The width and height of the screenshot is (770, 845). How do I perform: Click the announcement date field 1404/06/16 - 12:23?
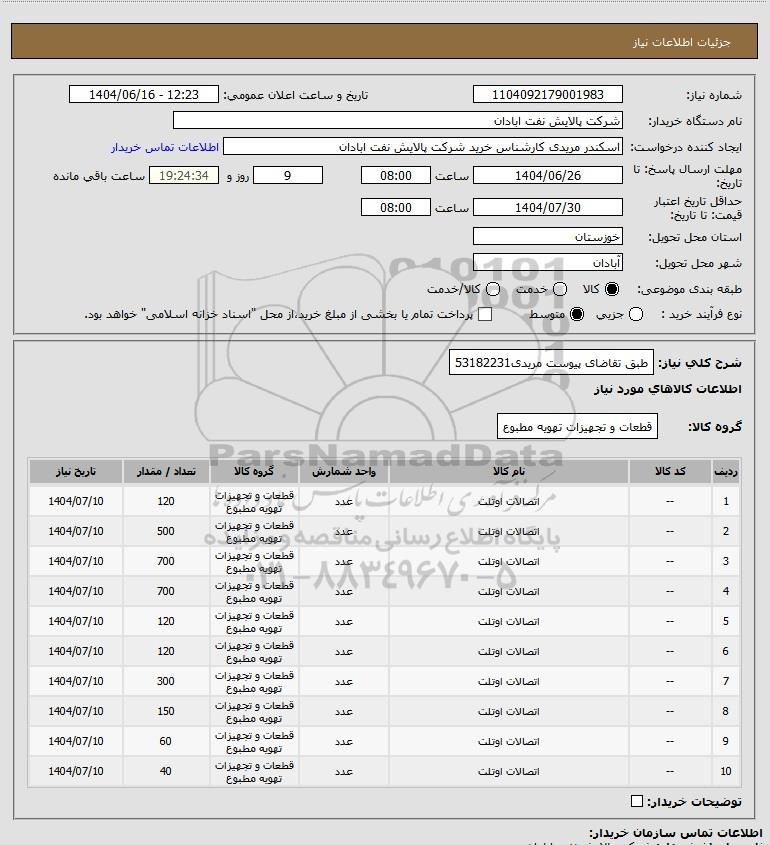(144, 94)
